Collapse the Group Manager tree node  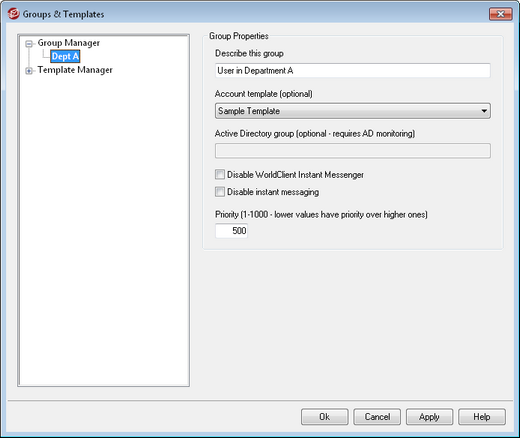point(29,44)
